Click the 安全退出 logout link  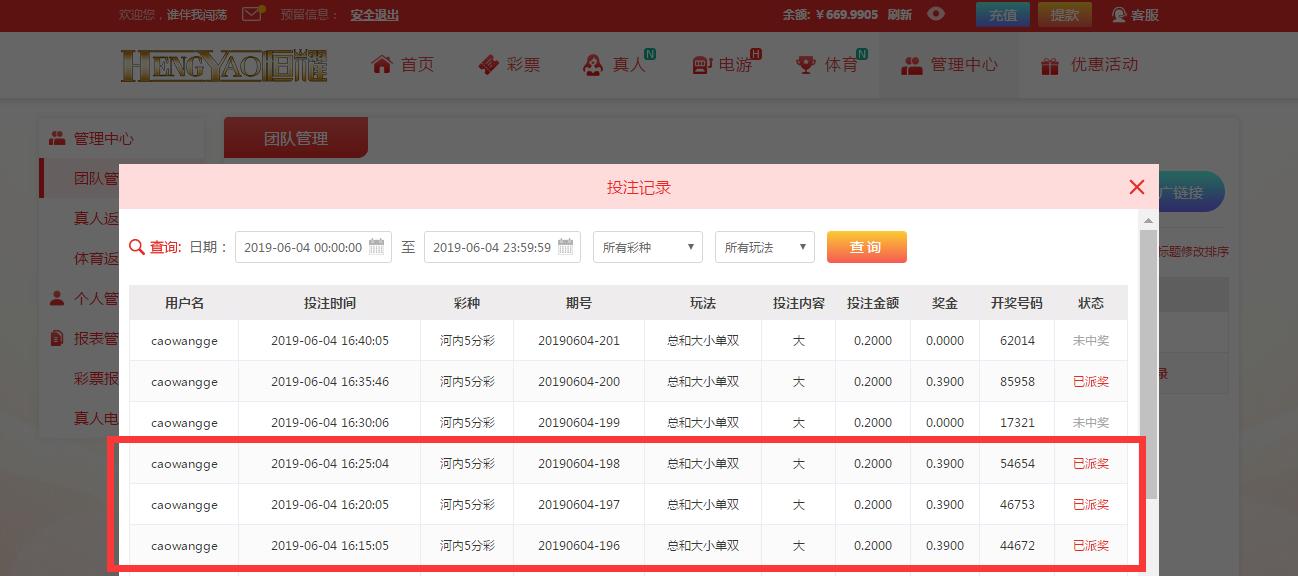point(374,15)
